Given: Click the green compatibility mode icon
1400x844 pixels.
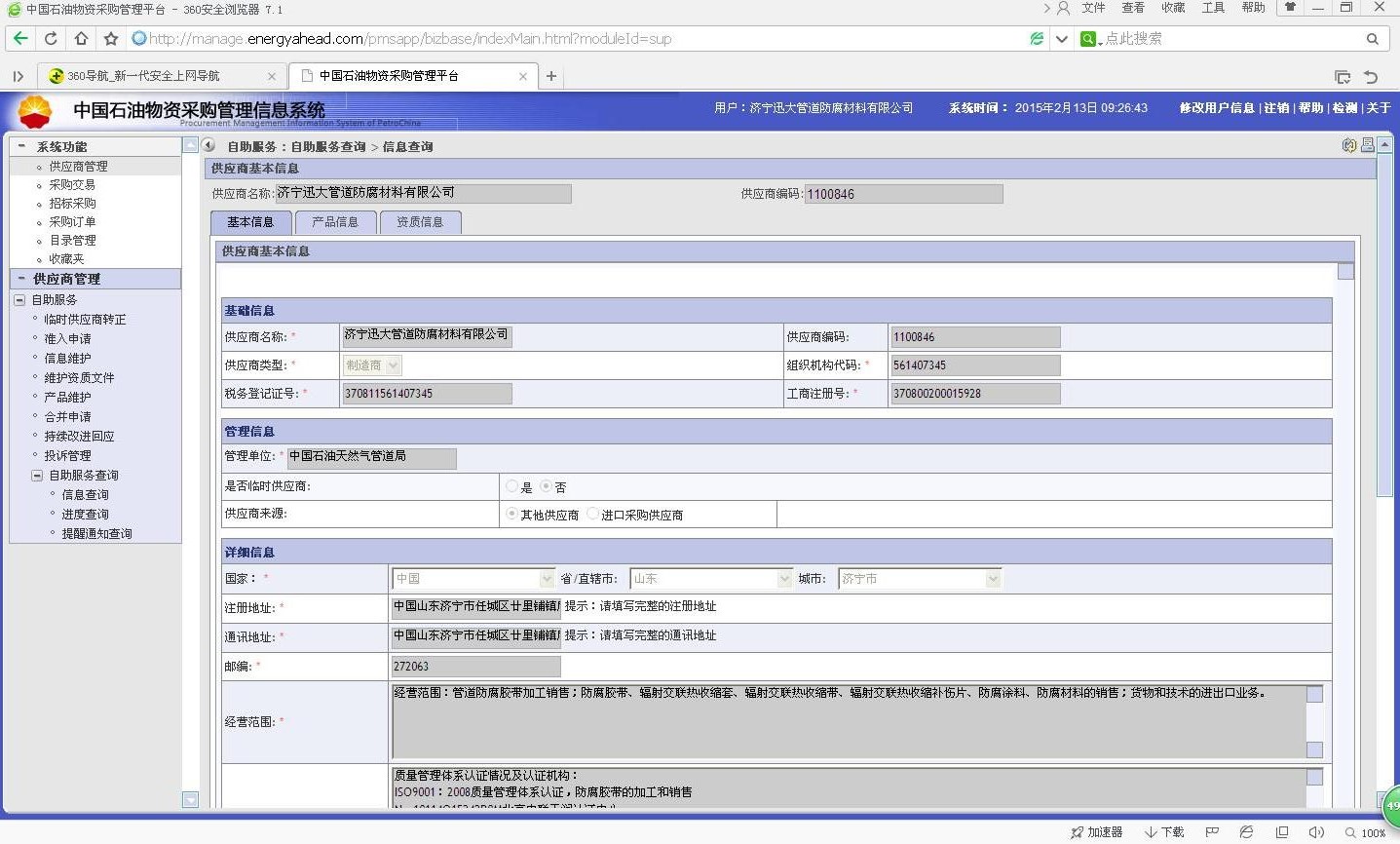Looking at the screenshot, I should click(1037, 39).
